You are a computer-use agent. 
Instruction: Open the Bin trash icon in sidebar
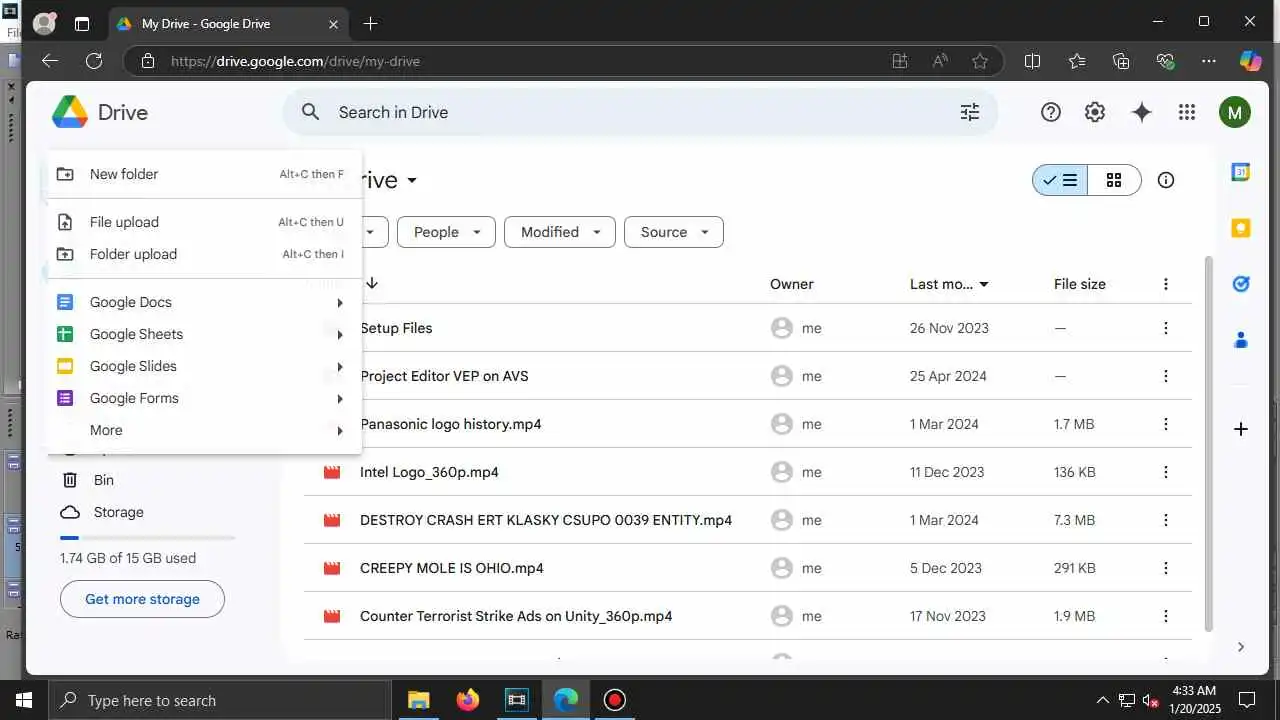click(70, 480)
